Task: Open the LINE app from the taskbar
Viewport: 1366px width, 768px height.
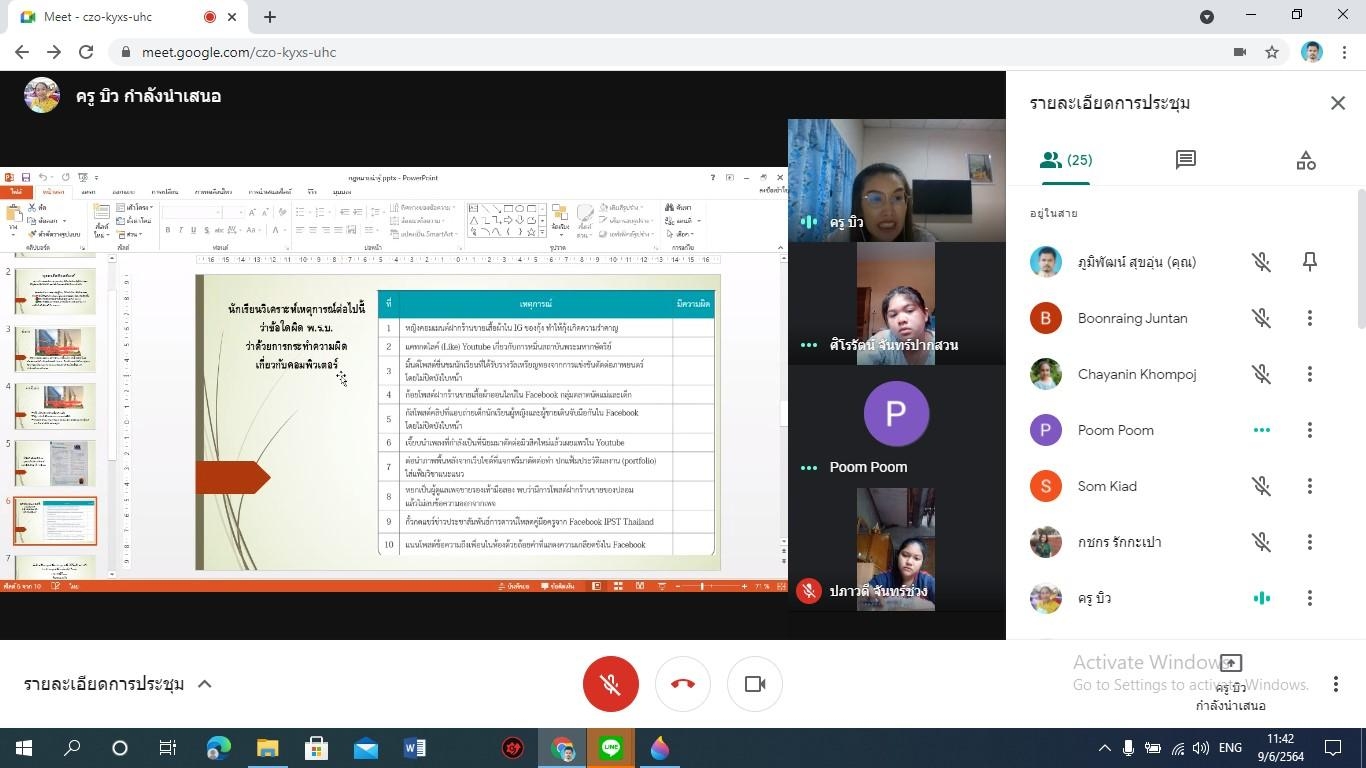Action: (611, 748)
